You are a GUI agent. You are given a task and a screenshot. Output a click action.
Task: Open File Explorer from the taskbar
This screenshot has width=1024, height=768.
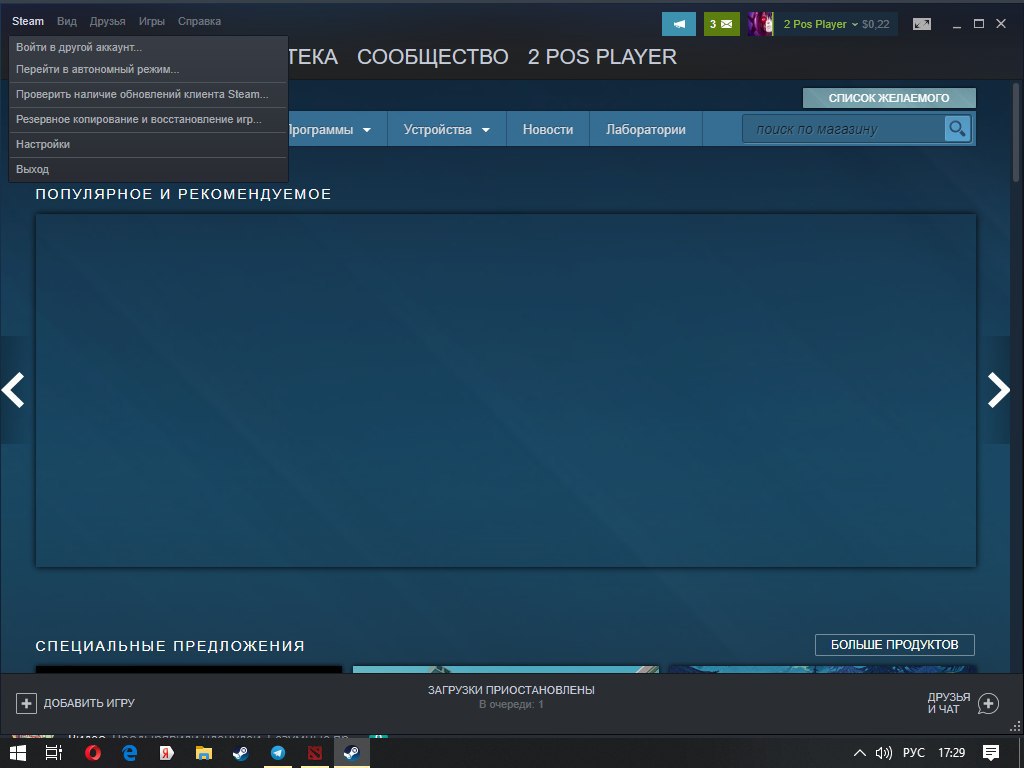pos(204,753)
